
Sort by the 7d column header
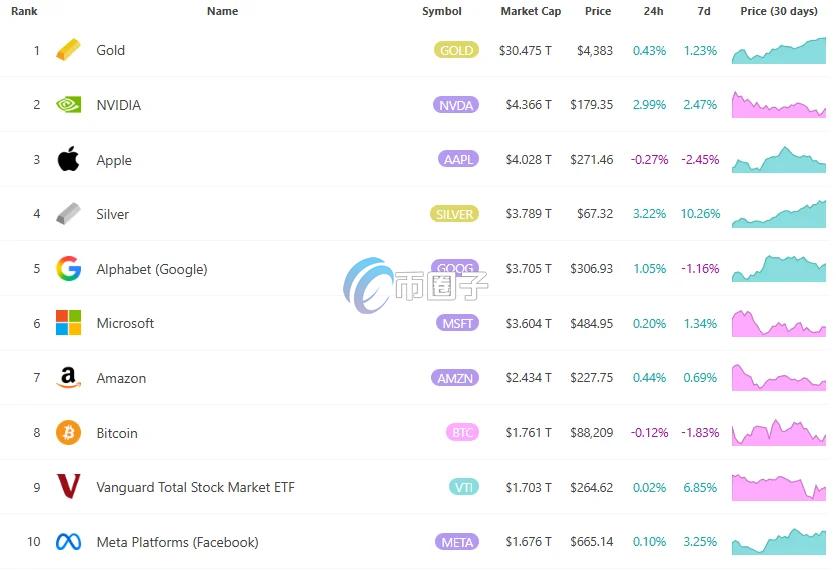click(x=703, y=11)
